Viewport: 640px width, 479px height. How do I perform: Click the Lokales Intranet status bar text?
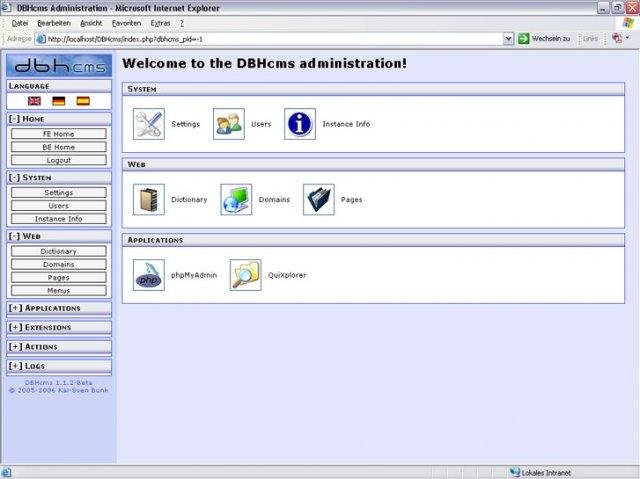(x=546, y=473)
